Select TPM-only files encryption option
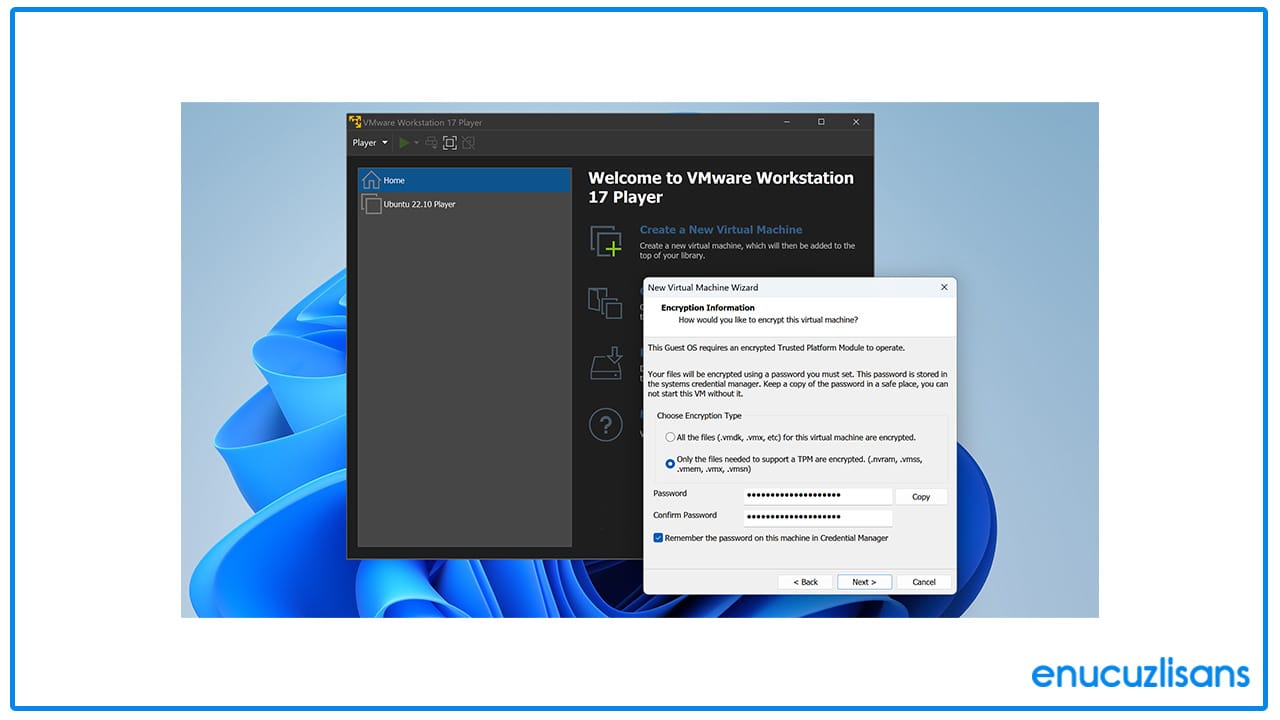Viewport: 1280px width, 720px height. [x=671, y=462]
